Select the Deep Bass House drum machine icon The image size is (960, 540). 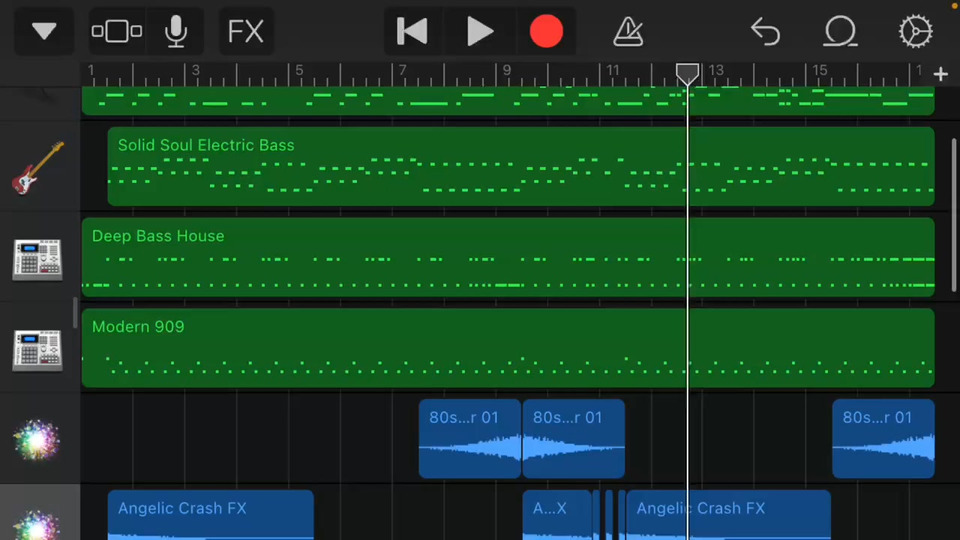click(37, 260)
